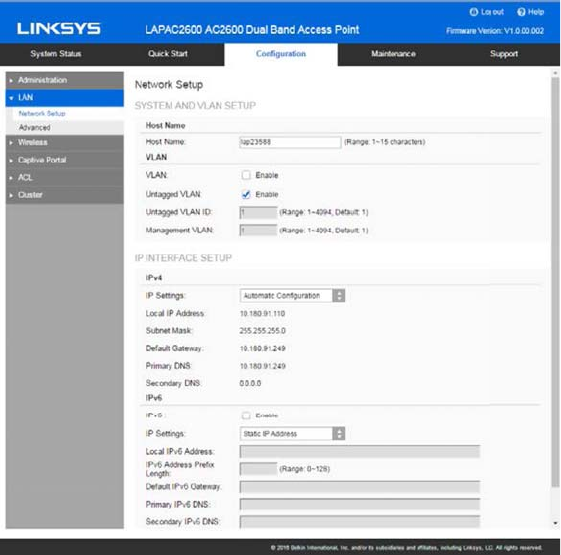Expand the Wireless arrow icon

click(11, 143)
